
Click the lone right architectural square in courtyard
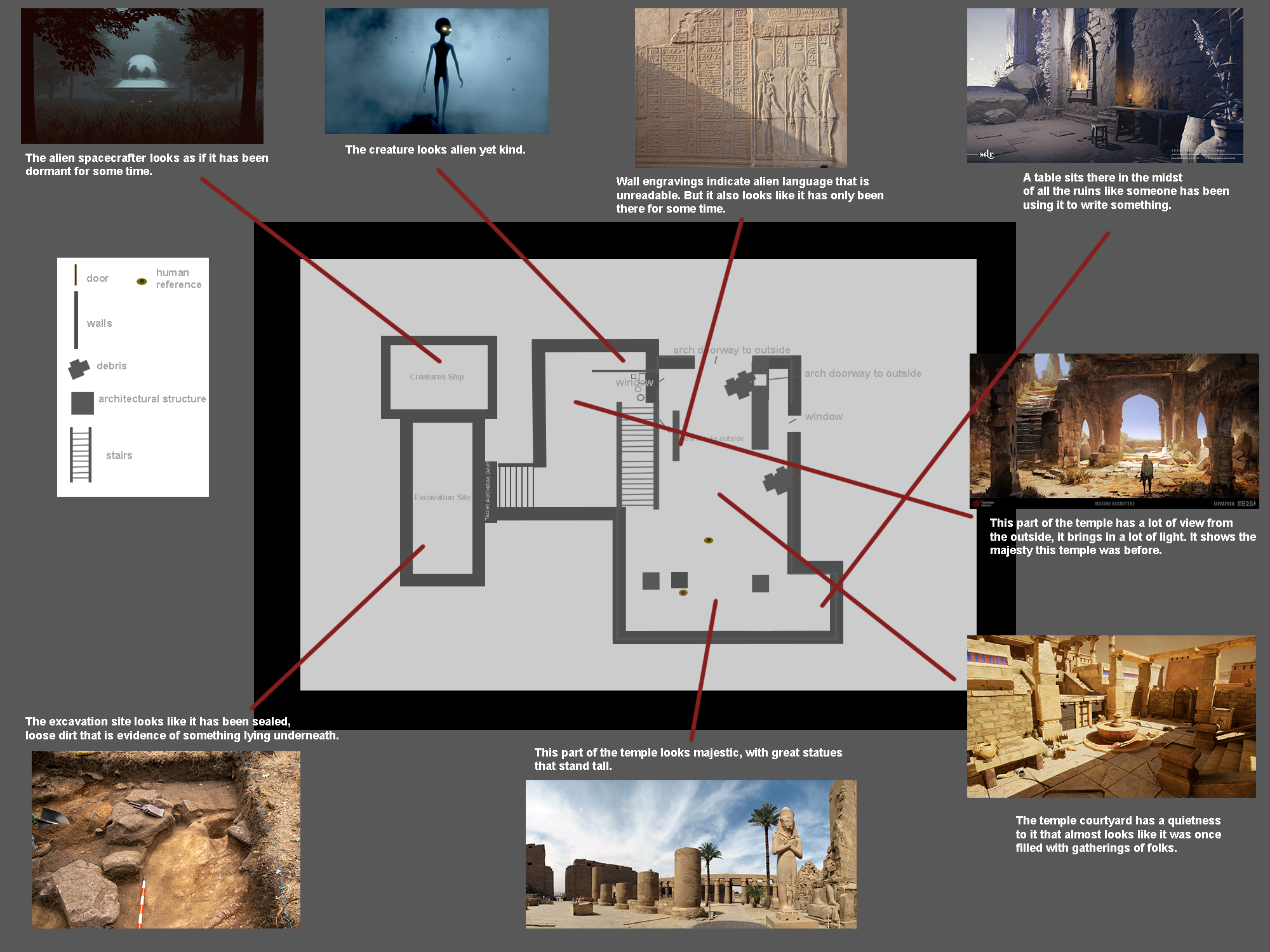point(760,583)
